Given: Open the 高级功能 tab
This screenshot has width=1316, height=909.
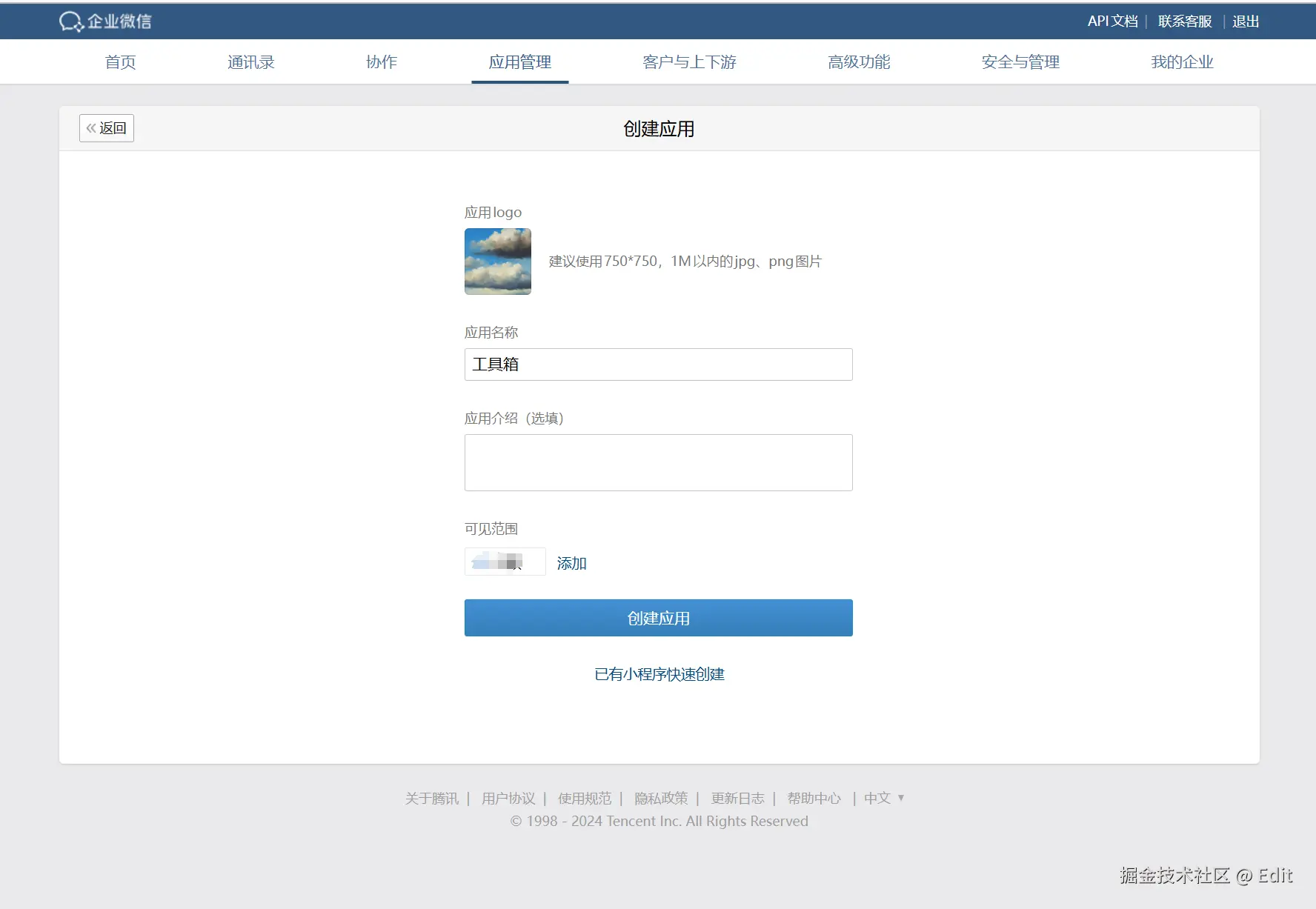Looking at the screenshot, I should pyautogui.click(x=858, y=62).
